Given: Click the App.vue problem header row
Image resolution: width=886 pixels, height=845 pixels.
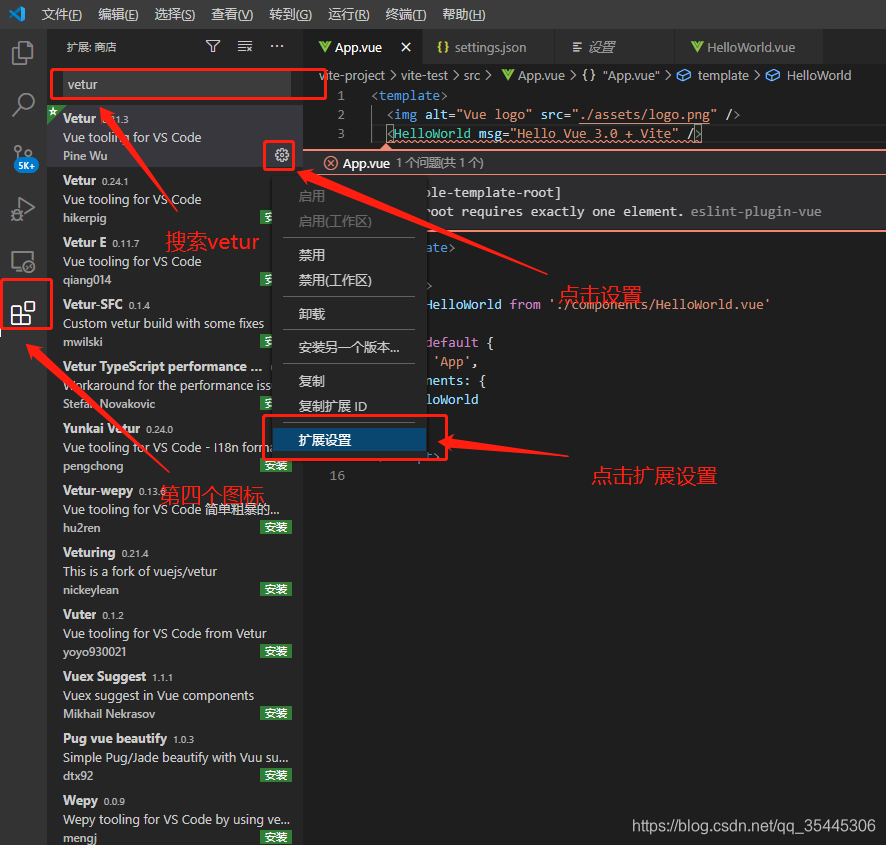Looking at the screenshot, I should [594, 163].
